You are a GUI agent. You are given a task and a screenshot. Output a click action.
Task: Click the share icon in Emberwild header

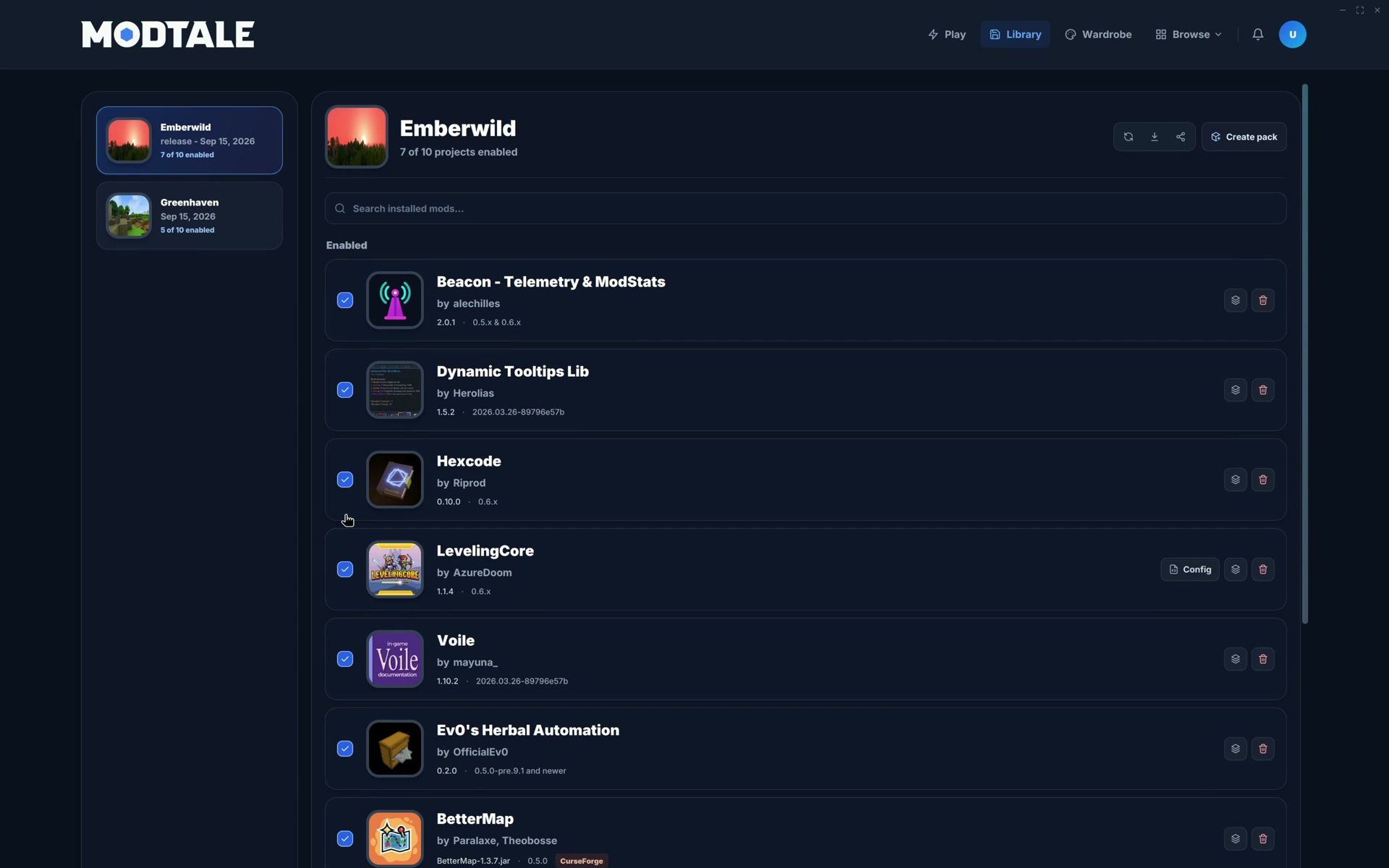(1181, 137)
